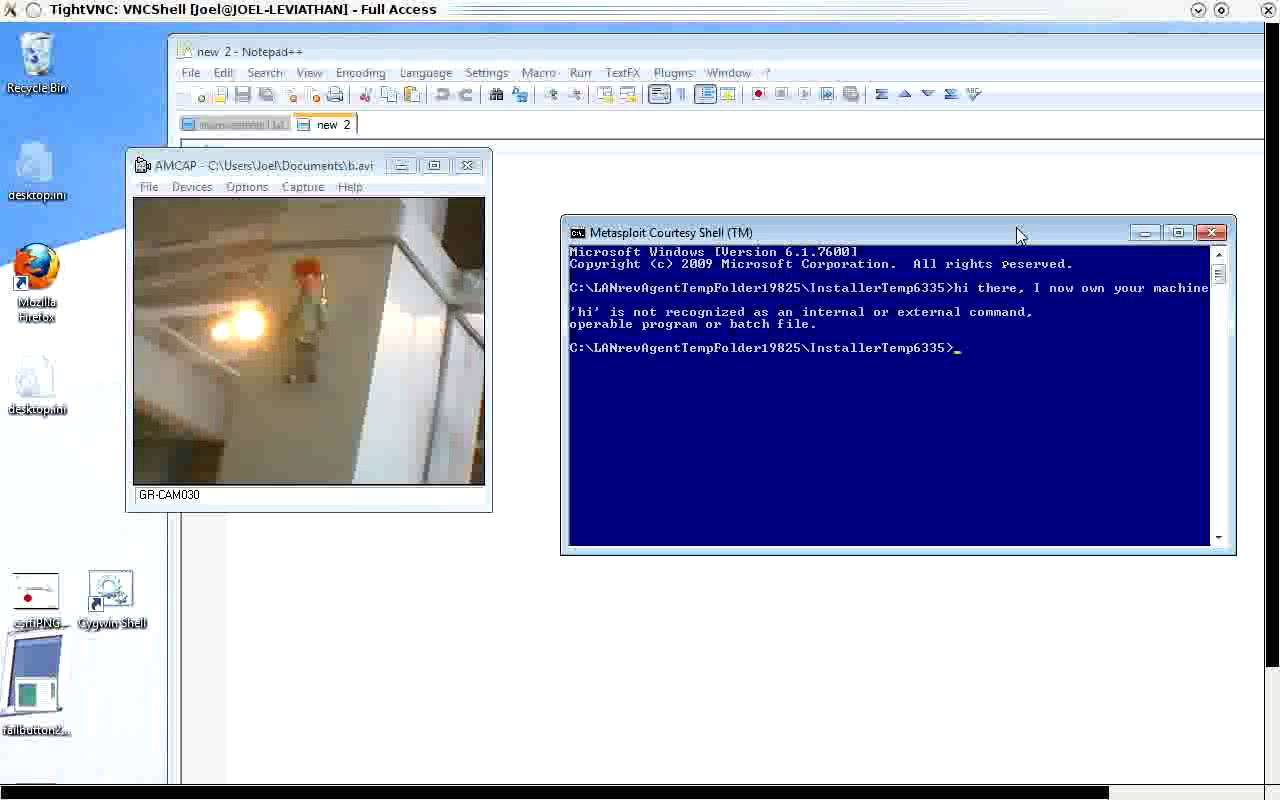Create a new file in Notepad++ toolbar
This screenshot has width=1280, height=800.
(x=199, y=94)
